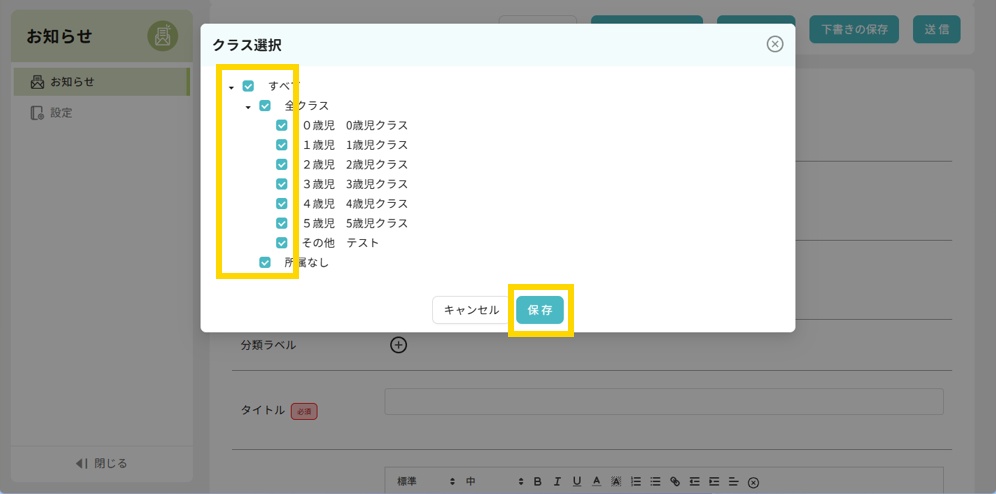Open the 標準 heading style dropdown
Viewport: 996px width, 494px height.
pyautogui.click(x=425, y=482)
